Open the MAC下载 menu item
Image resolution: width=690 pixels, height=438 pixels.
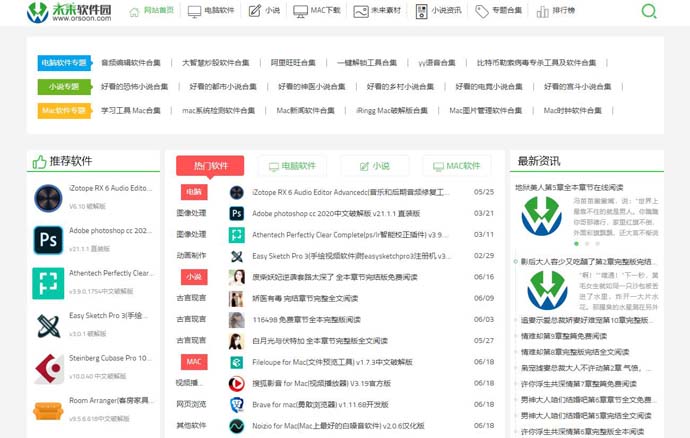pyautogui.click(x=317, y=11)
